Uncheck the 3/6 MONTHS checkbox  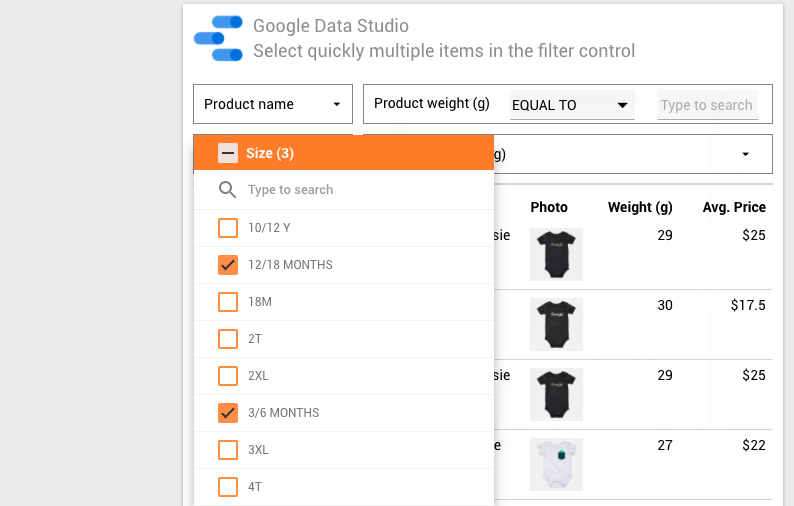228,413
